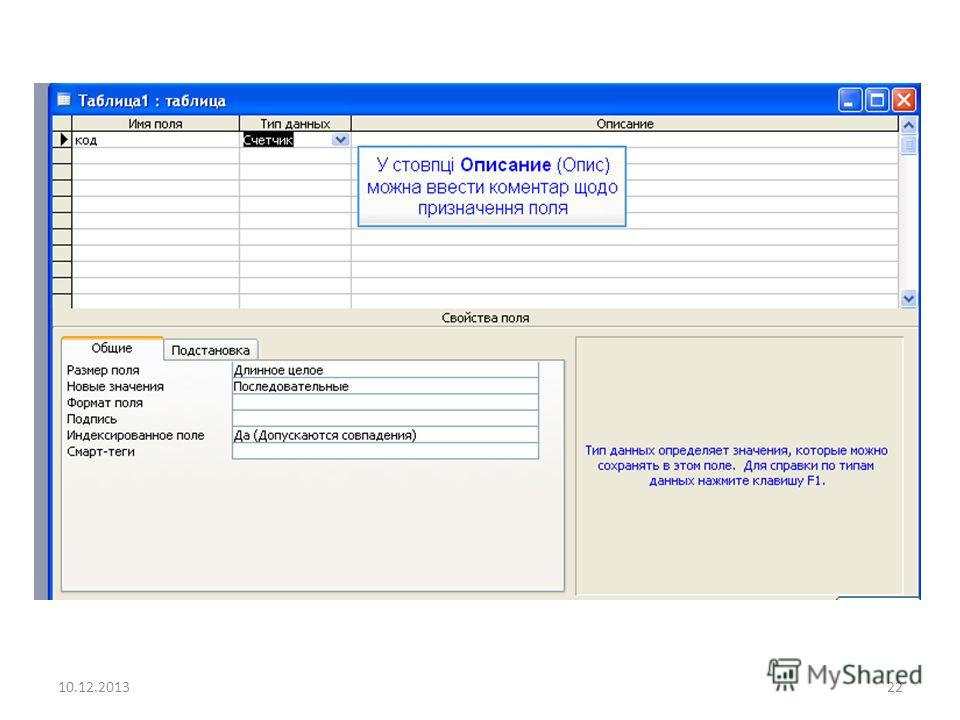Click the vertical scrollbar thumb of the field grid
Image resolution: width=960 pixels, height=720 pixels.
(909, 145)
